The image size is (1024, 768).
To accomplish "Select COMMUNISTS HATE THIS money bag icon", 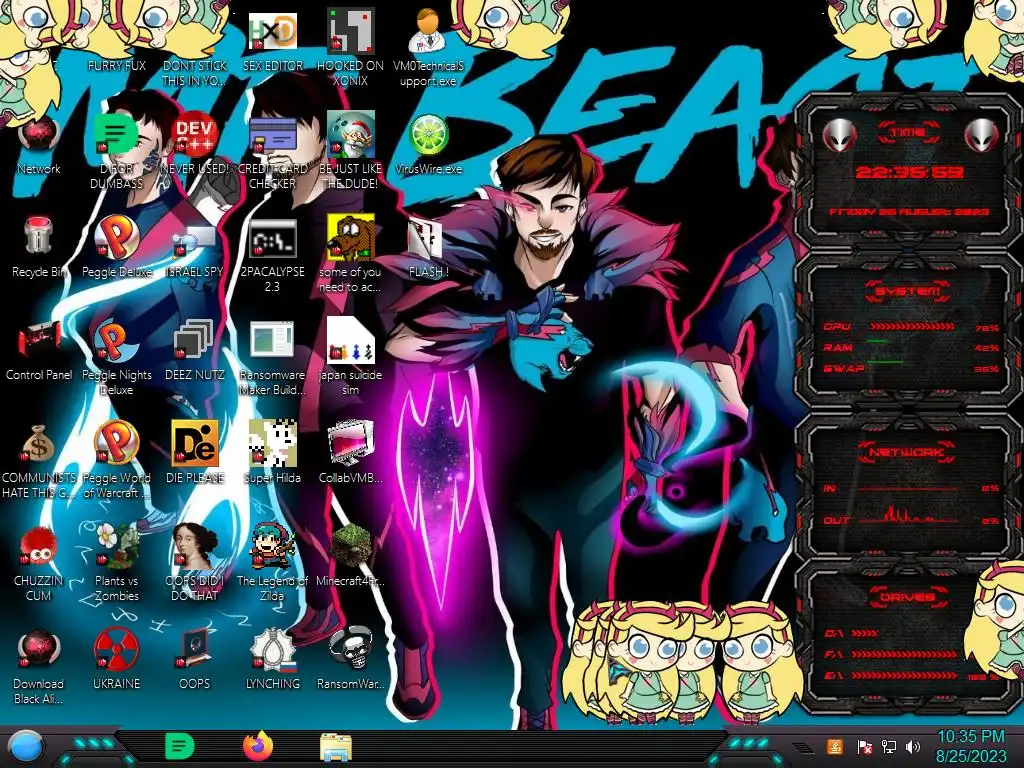I will click(39, 461).
